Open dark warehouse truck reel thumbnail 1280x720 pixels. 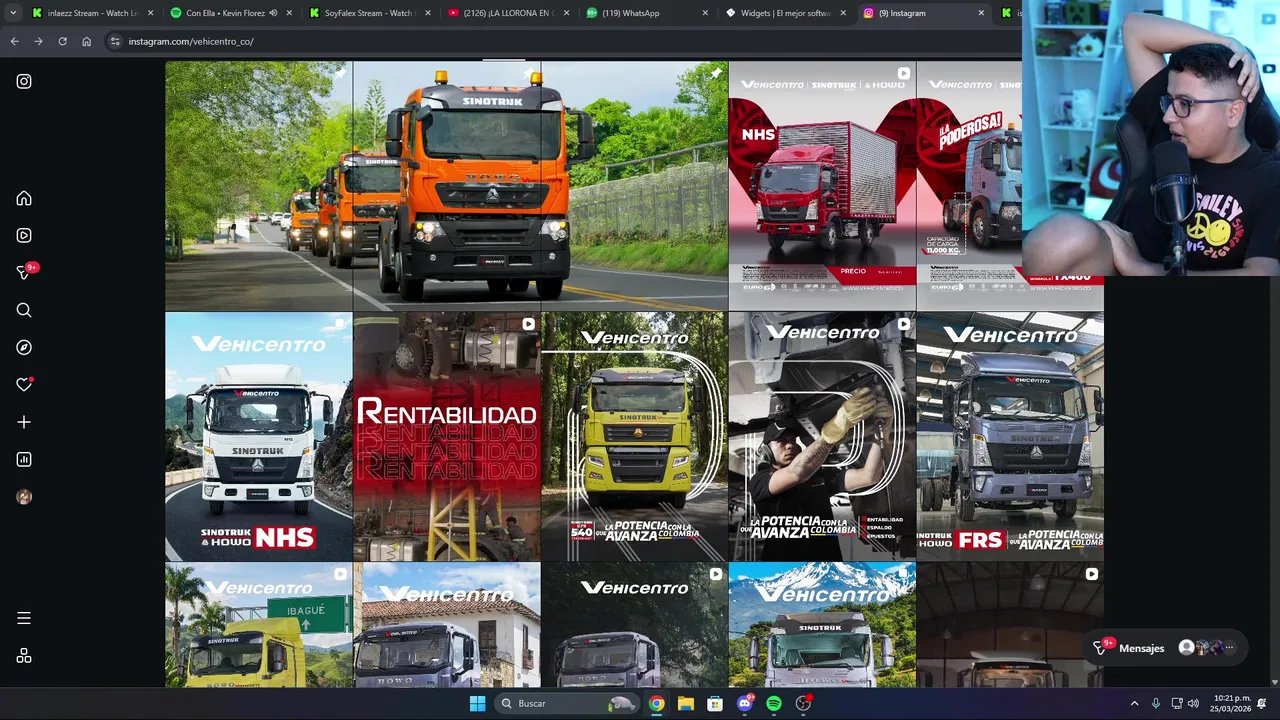1010,625
